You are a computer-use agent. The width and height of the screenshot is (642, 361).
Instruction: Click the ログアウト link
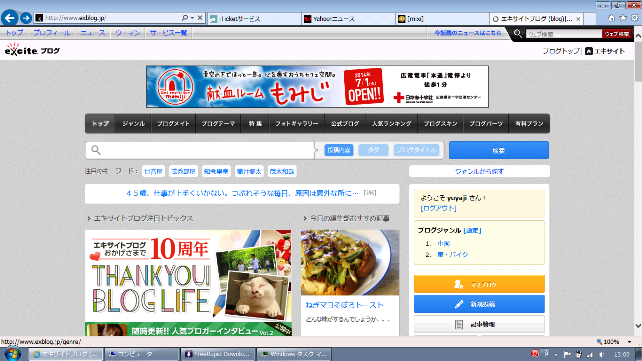[439, 208]
